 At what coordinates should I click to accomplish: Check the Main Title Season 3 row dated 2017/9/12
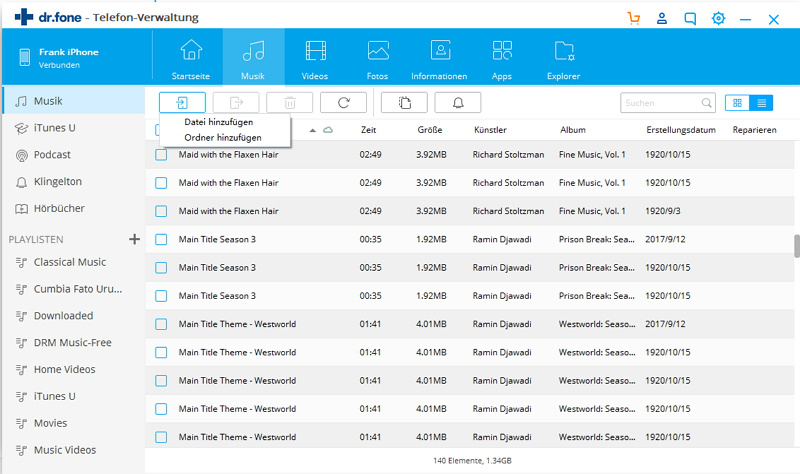pyautogui.click(x=161, y=239)
